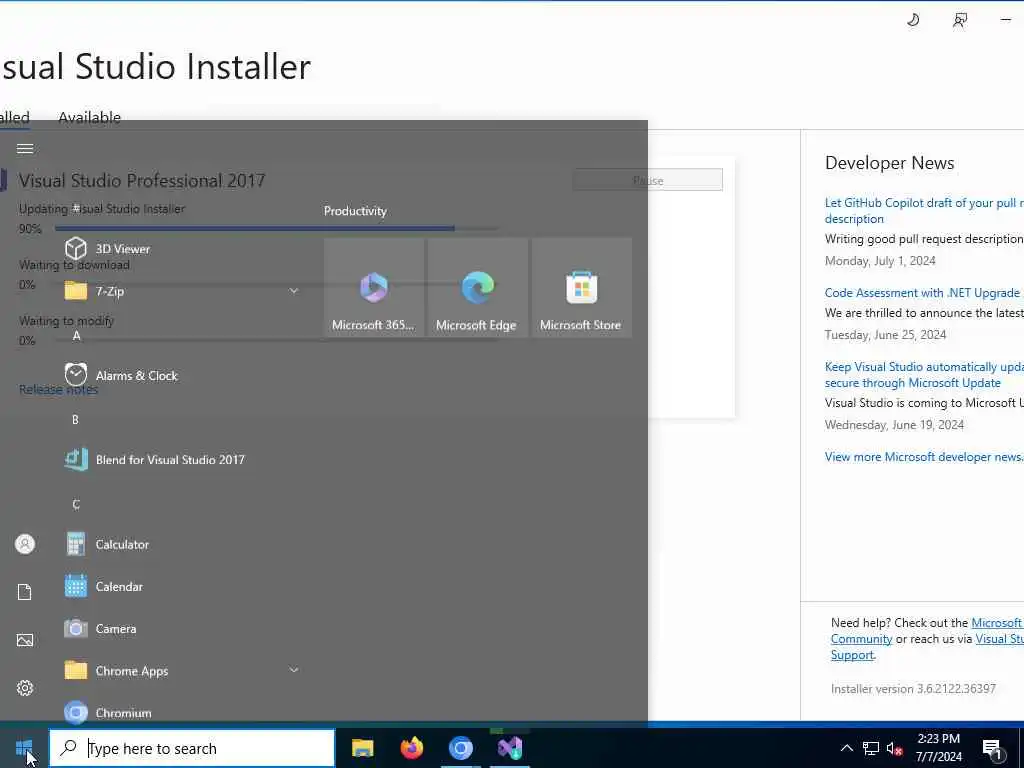Expand the Chrome Apps folder chevron
This screenshot has height=768, width=1024.
click(294, 670)
